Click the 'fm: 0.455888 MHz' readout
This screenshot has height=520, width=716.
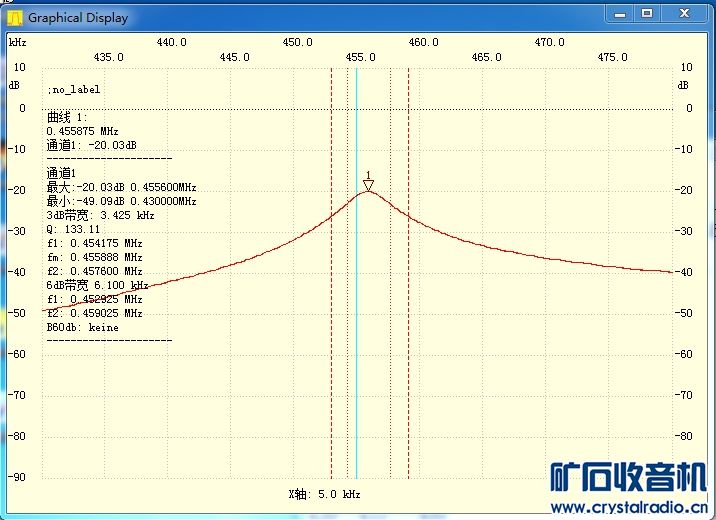(x=95, y=257)
